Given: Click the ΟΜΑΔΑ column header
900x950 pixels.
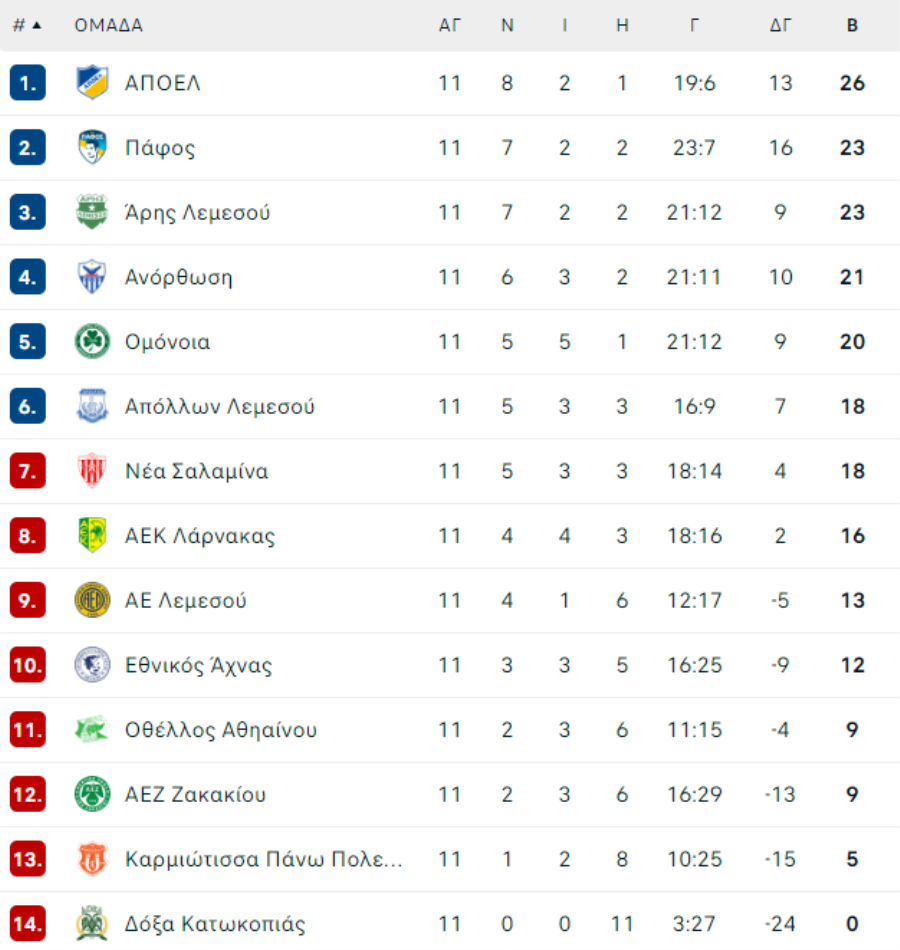Looking at the screenshot, I should click(x=108, y=25).
